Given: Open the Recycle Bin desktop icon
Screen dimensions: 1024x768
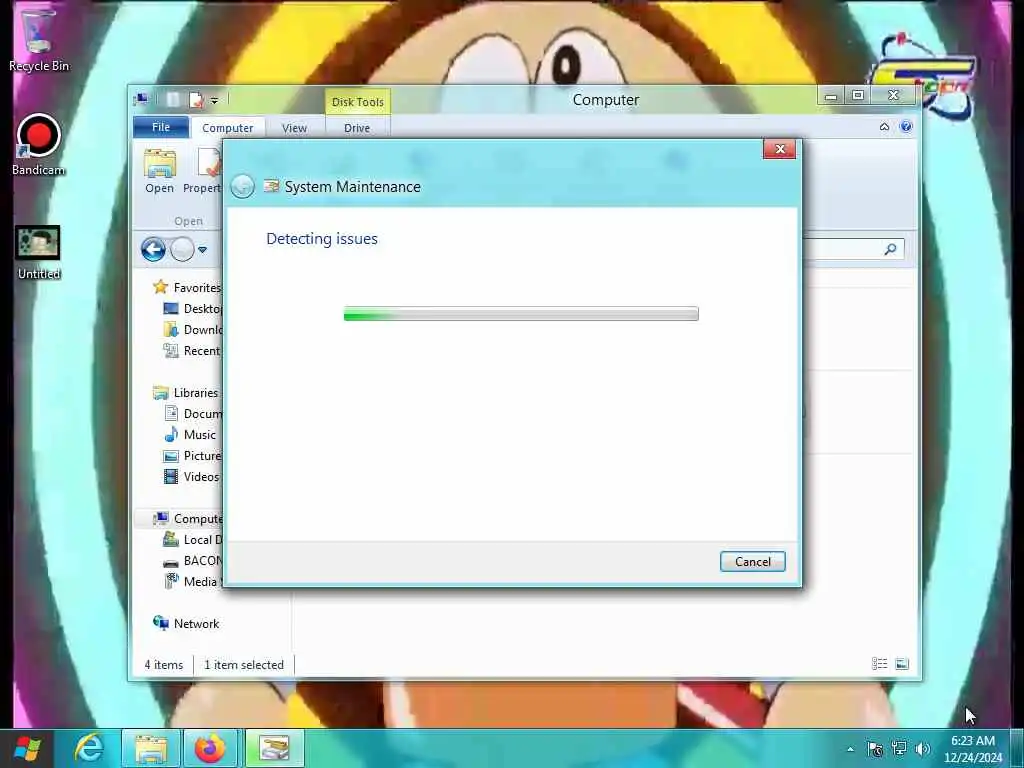Looking at the screenshot, I should click(x=39, y=40).
